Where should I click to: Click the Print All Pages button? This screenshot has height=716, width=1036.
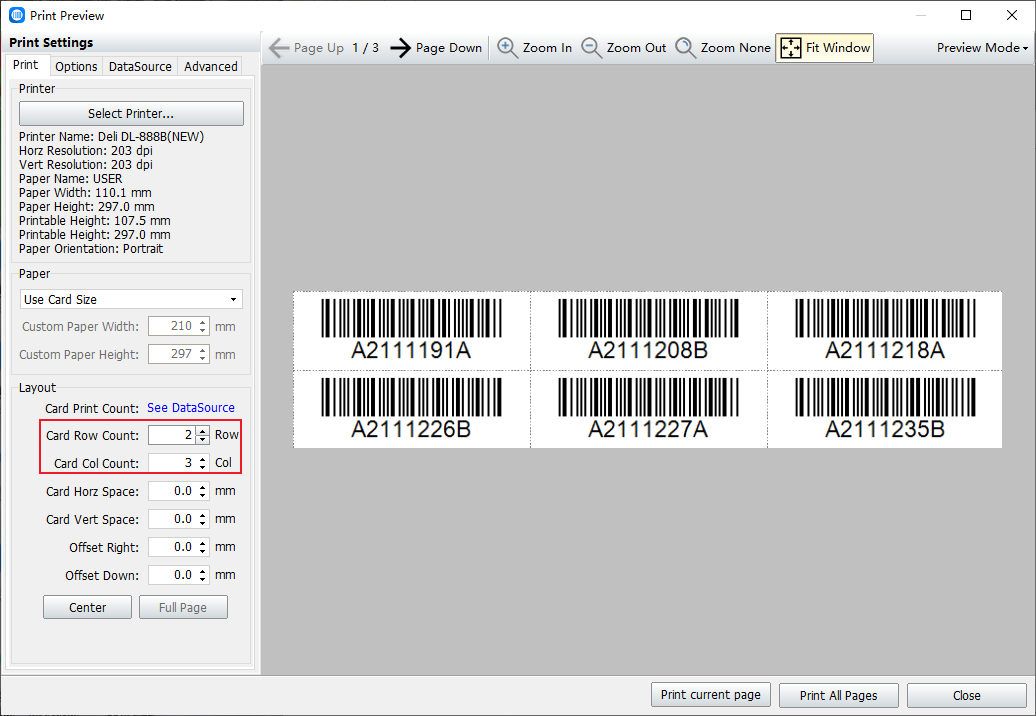coord(838,695)
